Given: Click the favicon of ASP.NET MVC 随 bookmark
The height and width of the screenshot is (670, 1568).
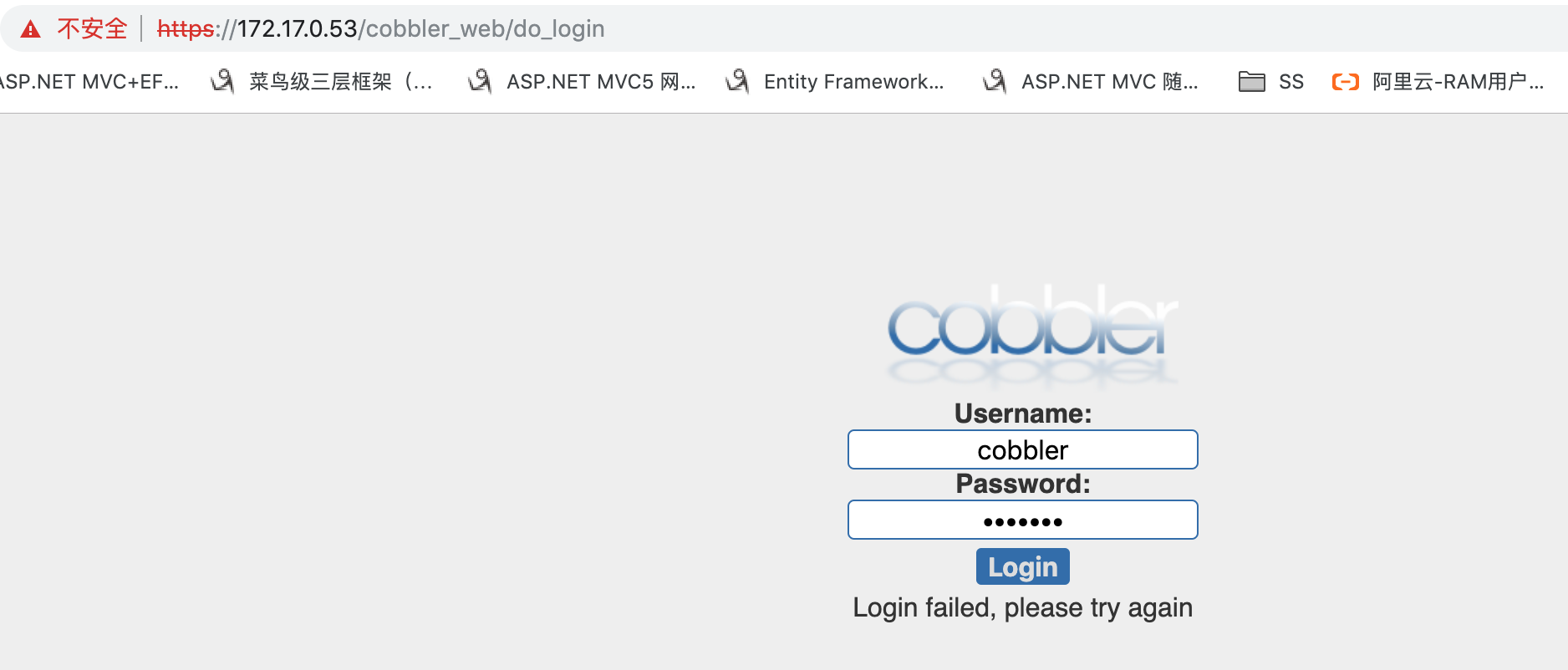Looking at the screenshot, I should click(995, 81).
